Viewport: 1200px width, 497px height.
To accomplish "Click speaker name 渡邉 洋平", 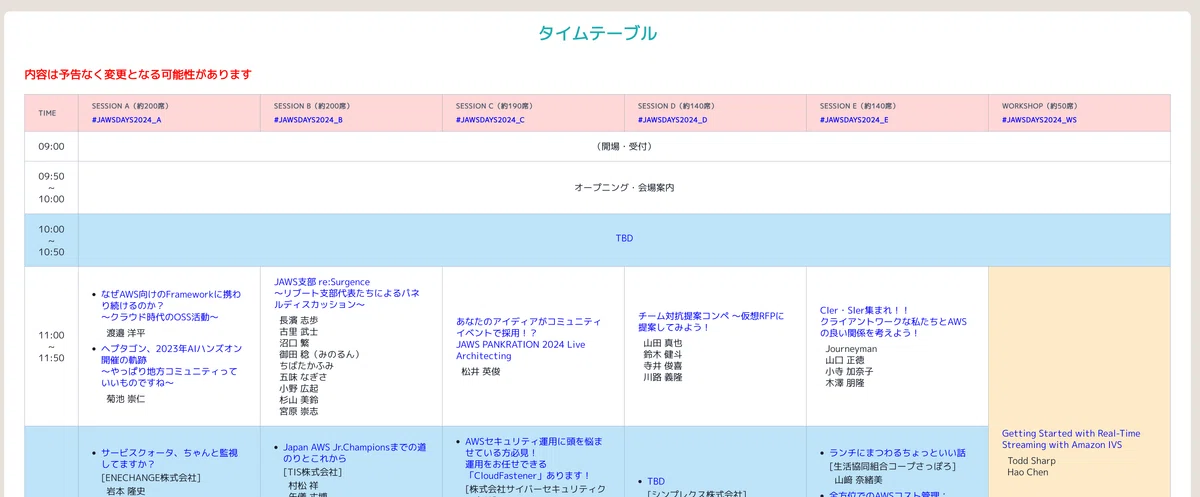I will coord(126,333).
